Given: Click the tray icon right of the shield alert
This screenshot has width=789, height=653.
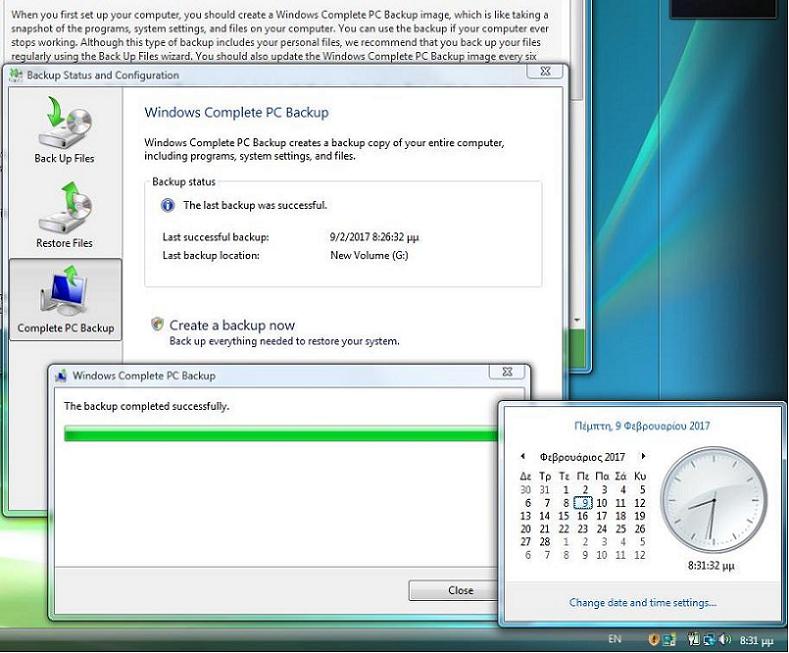Looking at the screenshot, I should (x=670, y=639).
